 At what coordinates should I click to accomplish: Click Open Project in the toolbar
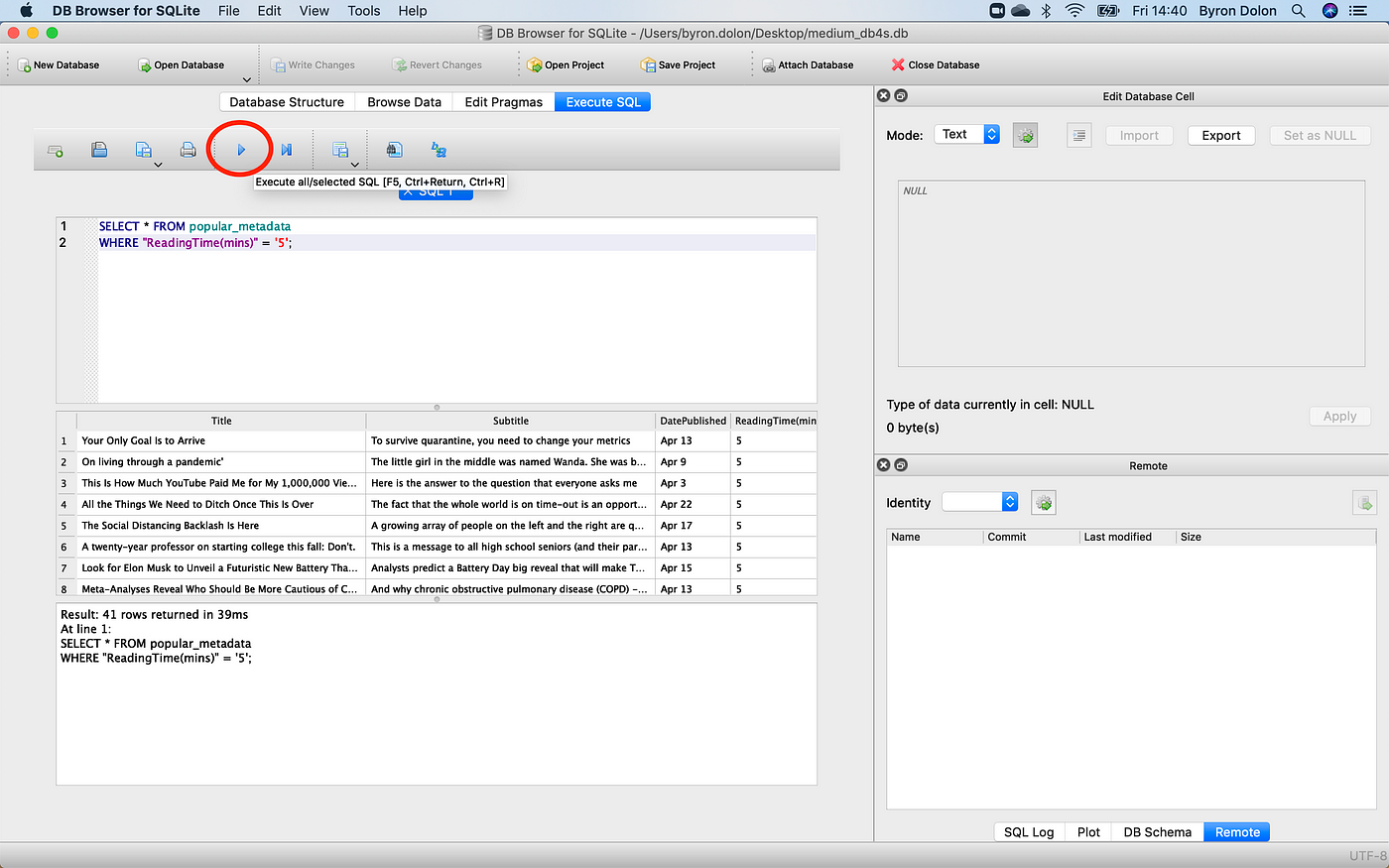(566, 65)
